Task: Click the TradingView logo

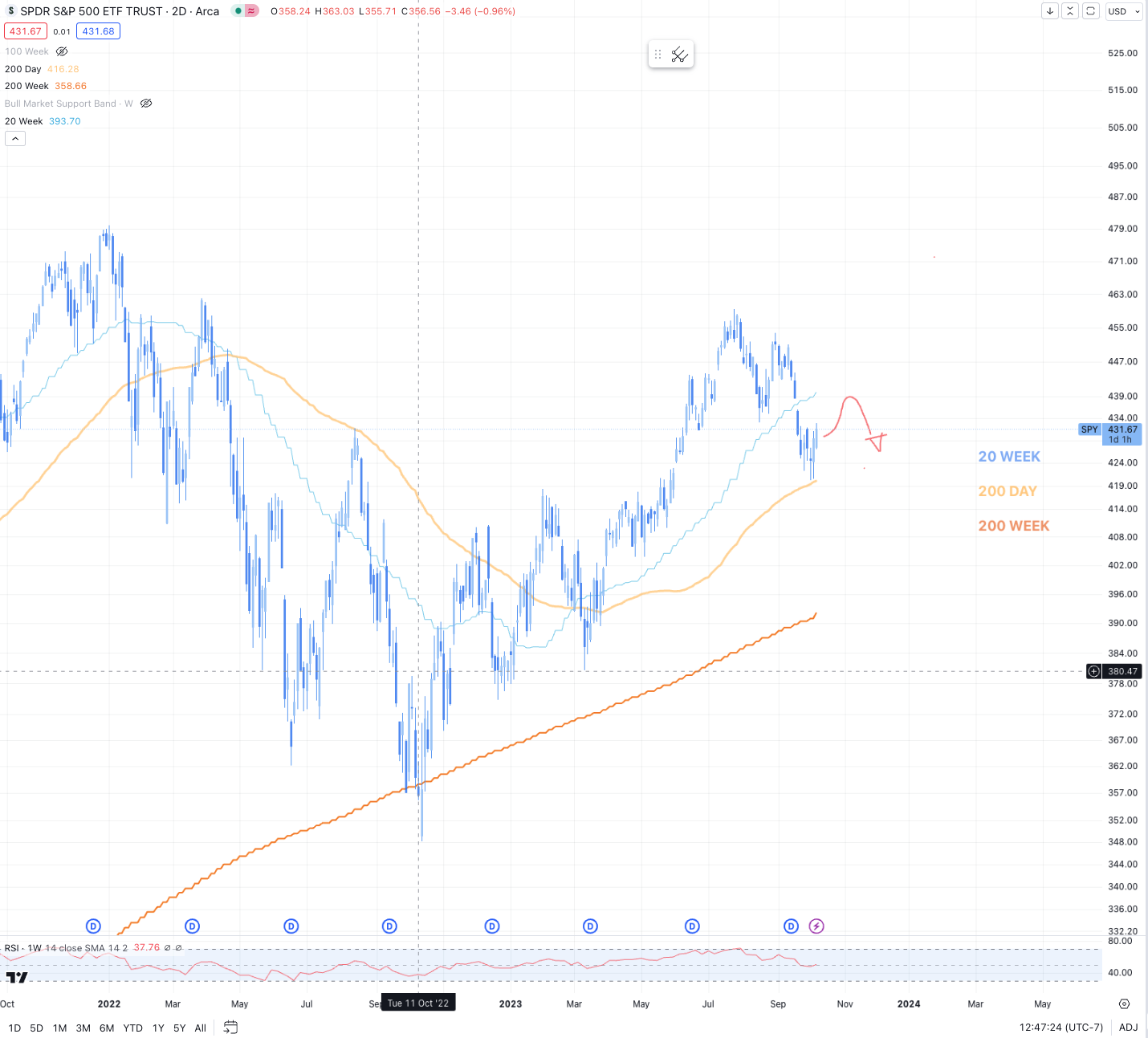Action: [17, 977]
